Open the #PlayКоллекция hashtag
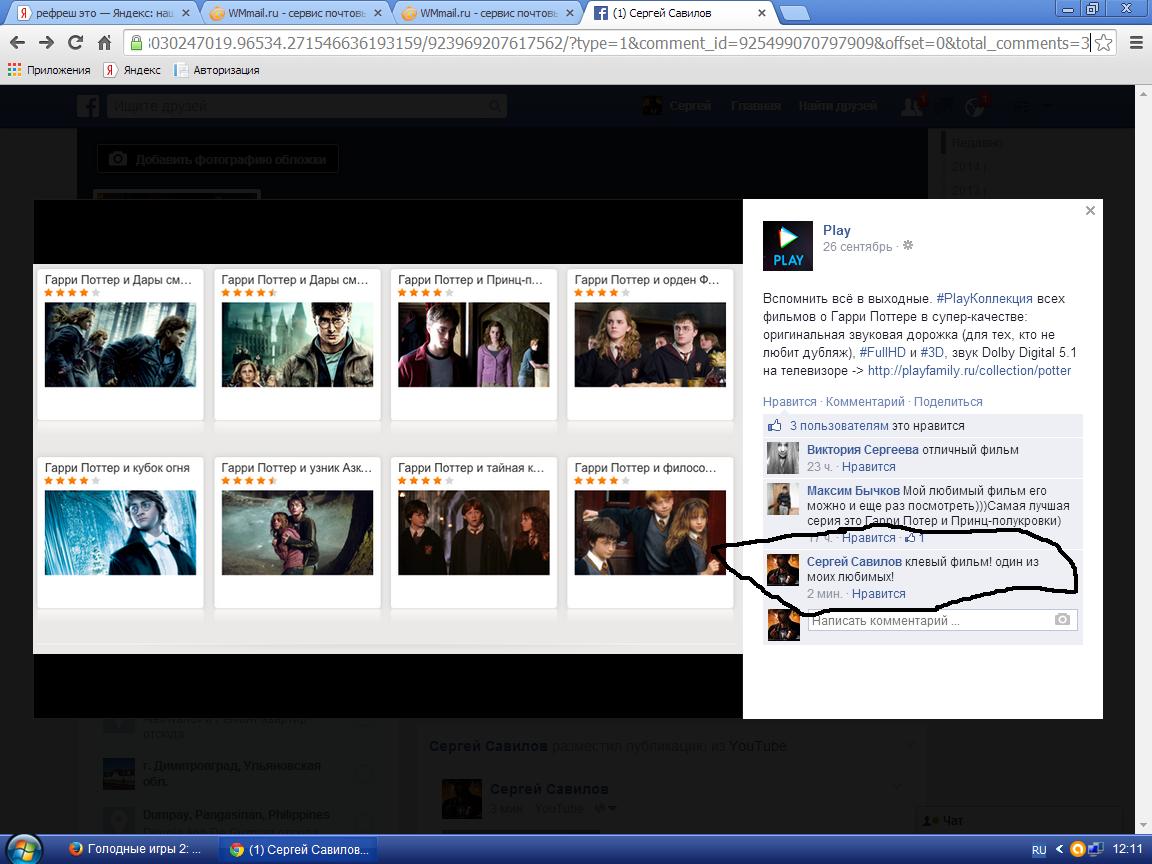The image size is (1152, 864). pos(984,299)
